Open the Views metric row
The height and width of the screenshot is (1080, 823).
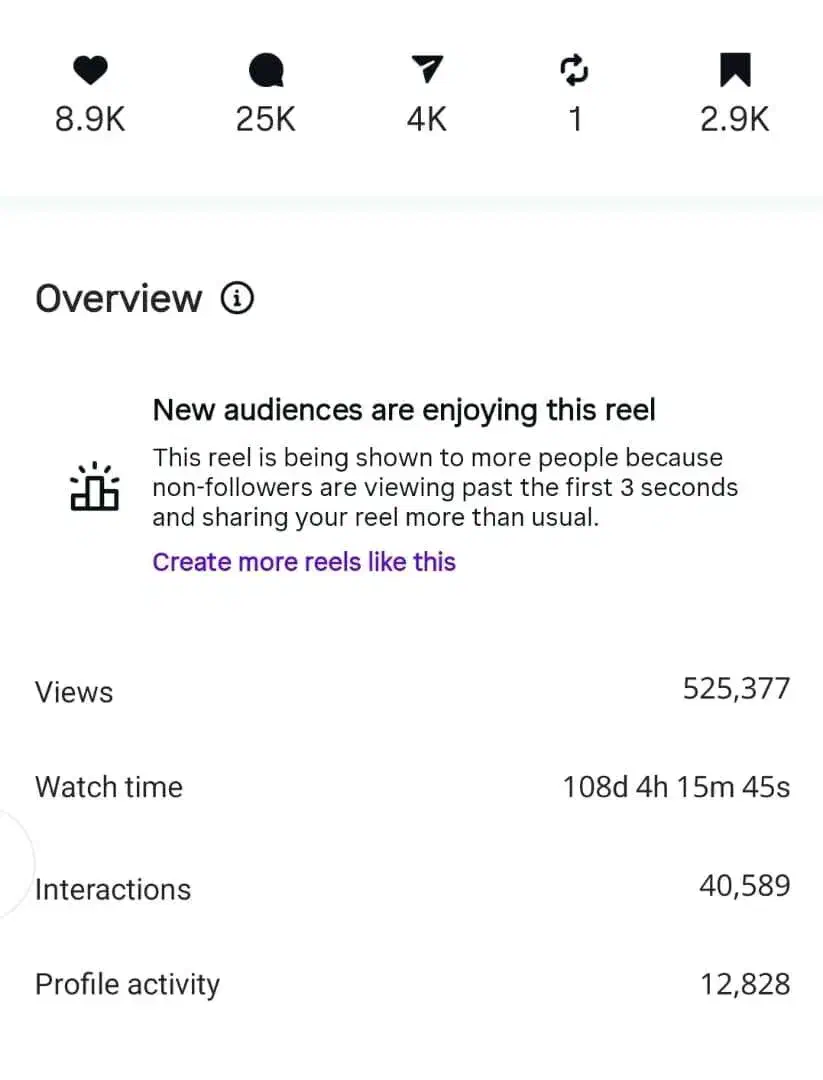pos(412,690)
